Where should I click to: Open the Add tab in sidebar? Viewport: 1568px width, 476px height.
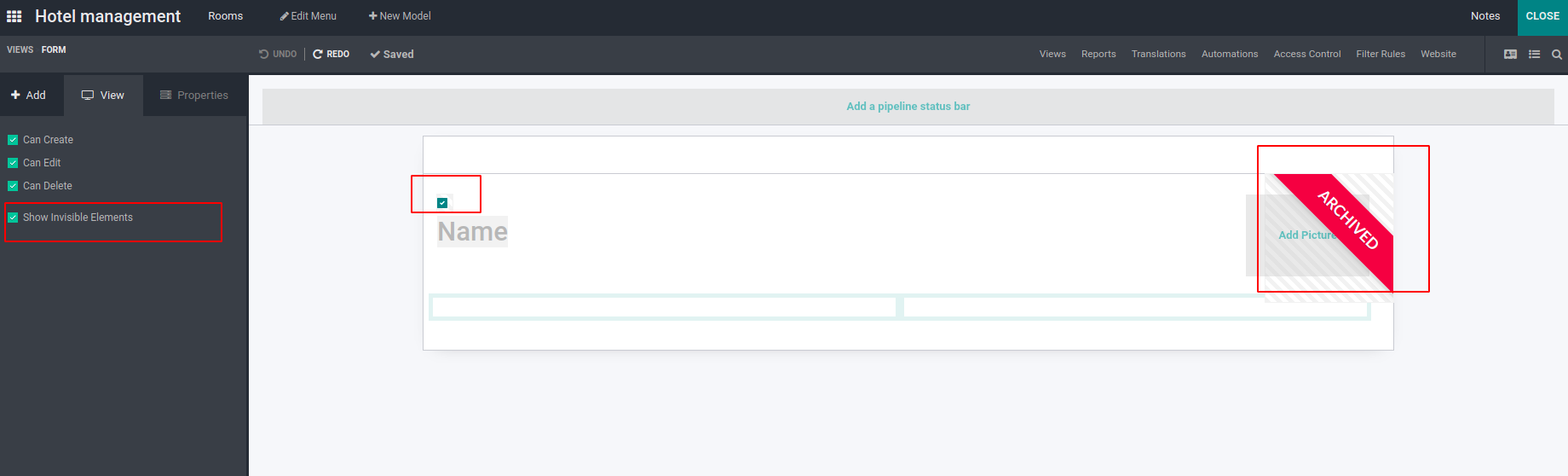coord(32,96)
